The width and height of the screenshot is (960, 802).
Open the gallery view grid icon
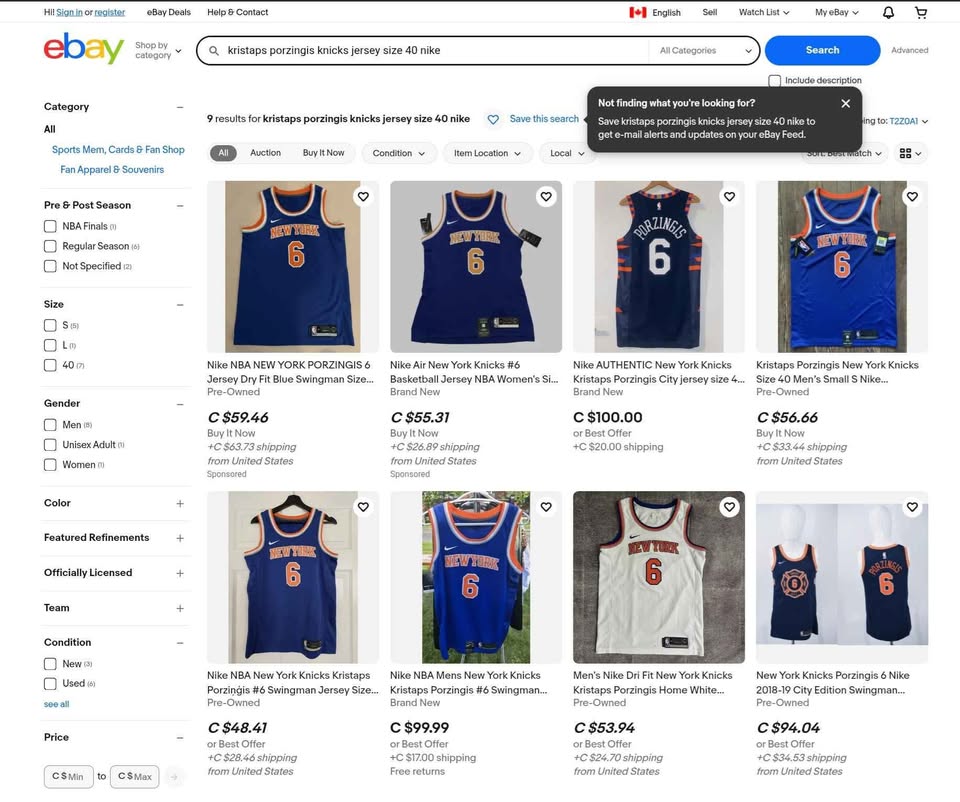910,153
